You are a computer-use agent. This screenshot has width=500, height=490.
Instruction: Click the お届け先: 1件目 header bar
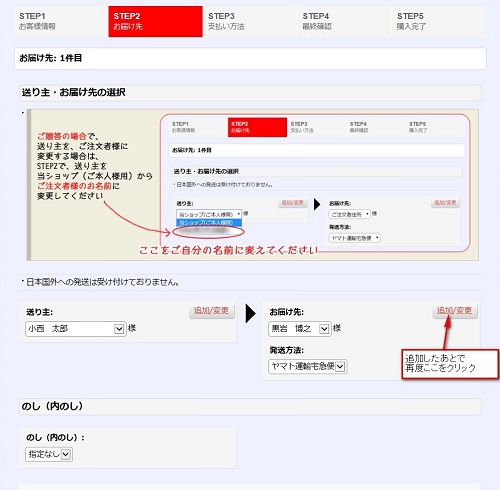250,58
